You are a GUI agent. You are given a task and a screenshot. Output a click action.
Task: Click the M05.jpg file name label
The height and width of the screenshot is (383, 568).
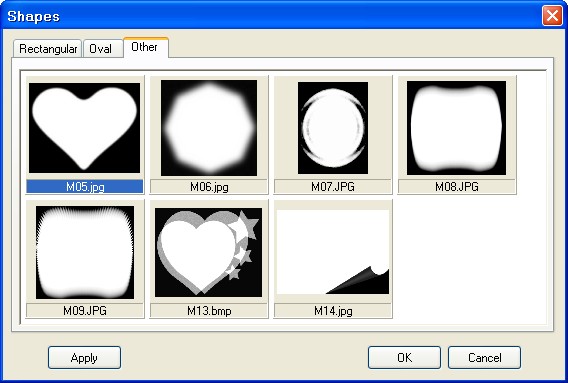85,187
